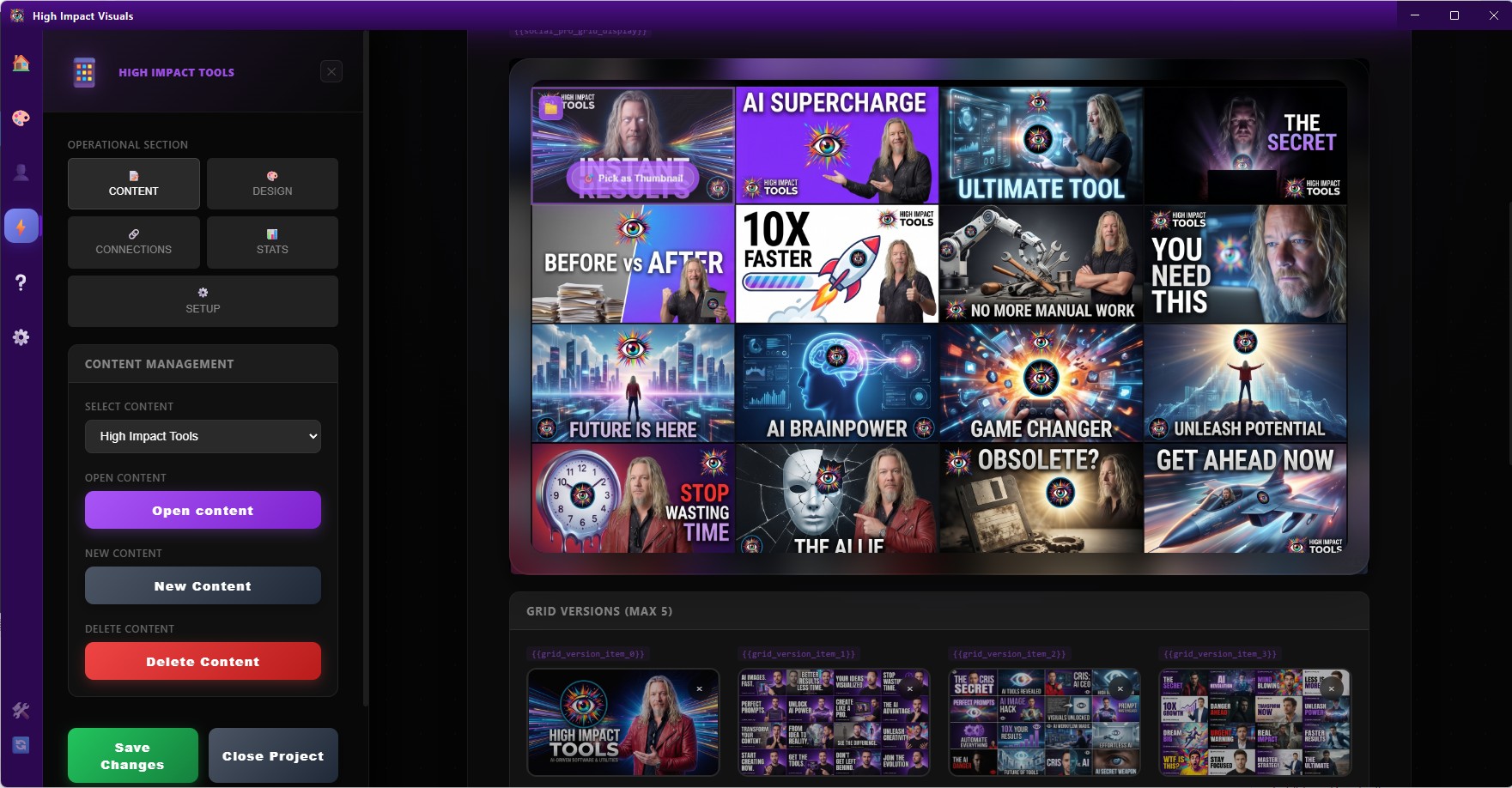Select the GET AHEAD NOW jet thumbnail
Viewport: 1512px width, 788px height.
pos(1245,498)
